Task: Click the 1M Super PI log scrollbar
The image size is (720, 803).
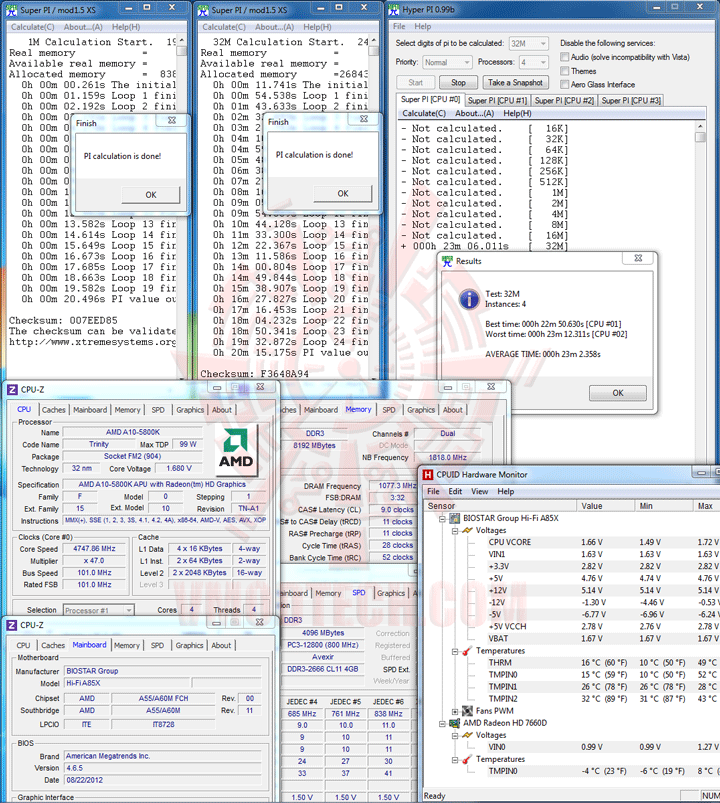Action: (x=181, y=207)
